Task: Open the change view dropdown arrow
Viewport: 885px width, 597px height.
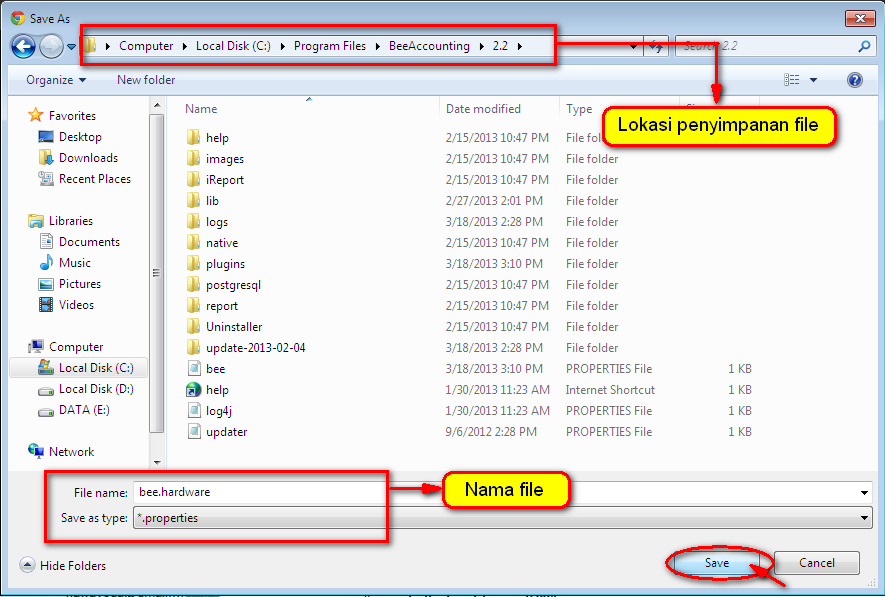Action: pos(813,80)
